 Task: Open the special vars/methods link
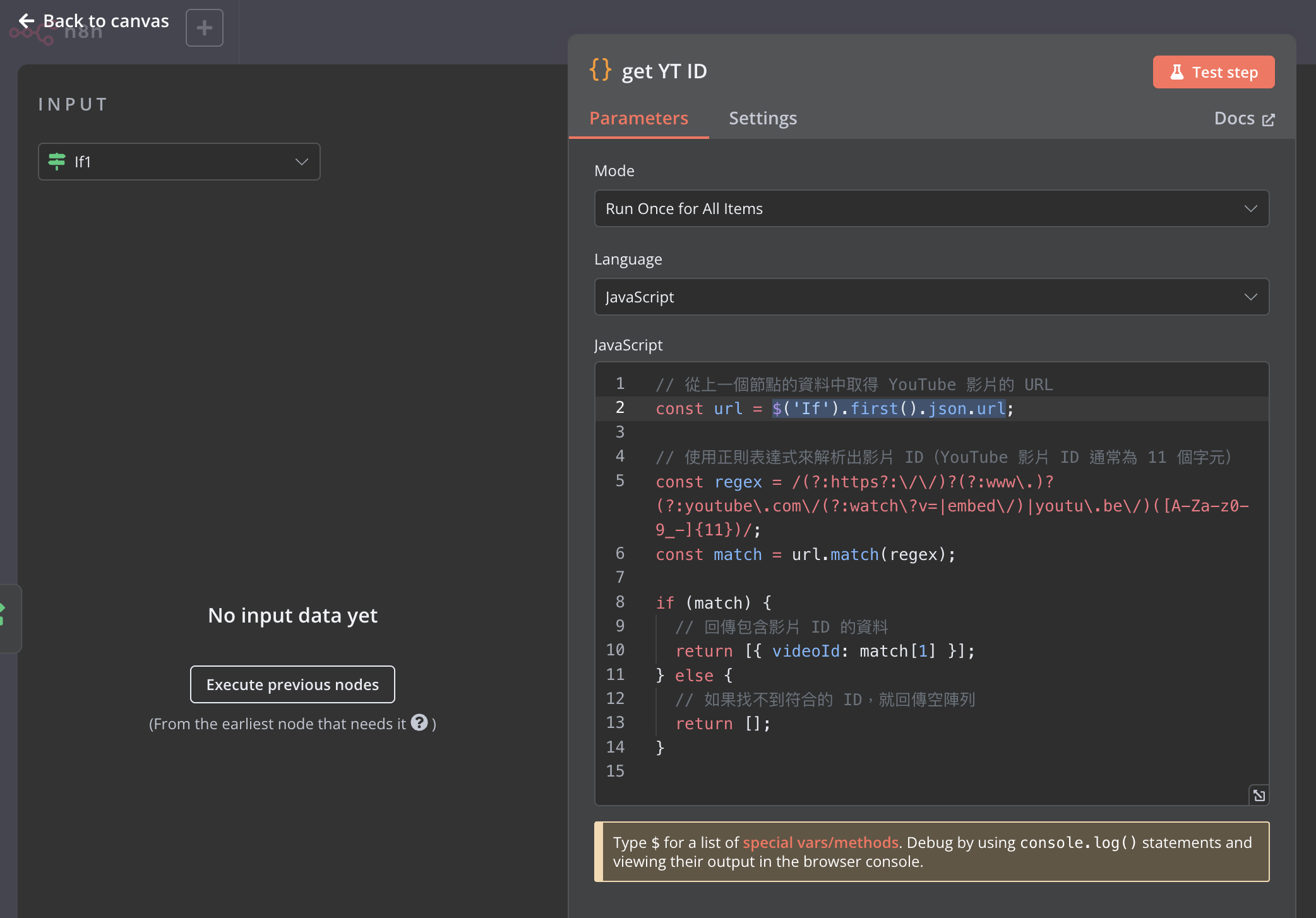coord(820,842)
